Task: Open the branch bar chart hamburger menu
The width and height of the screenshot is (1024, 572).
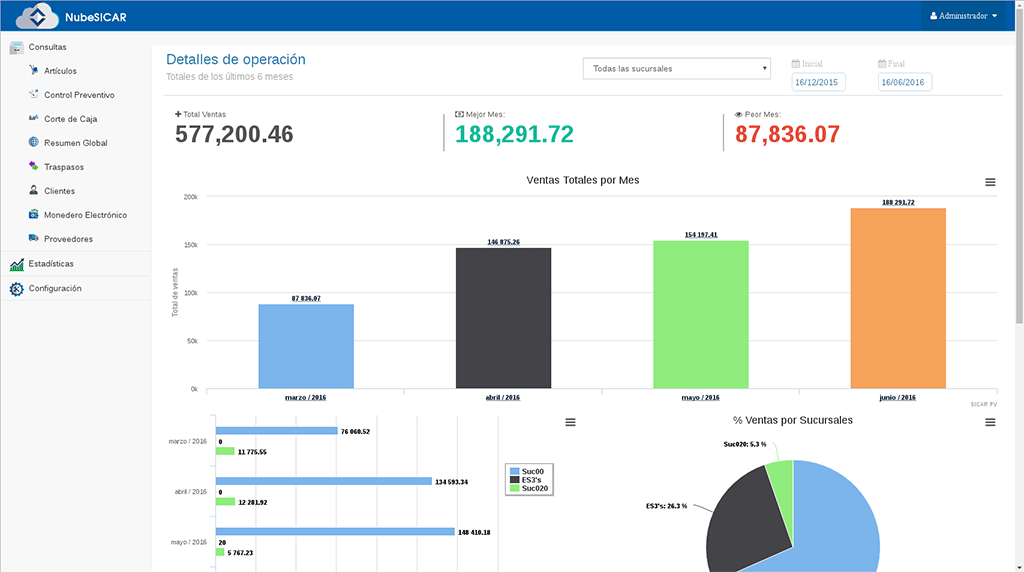Action: pos(570,422)
